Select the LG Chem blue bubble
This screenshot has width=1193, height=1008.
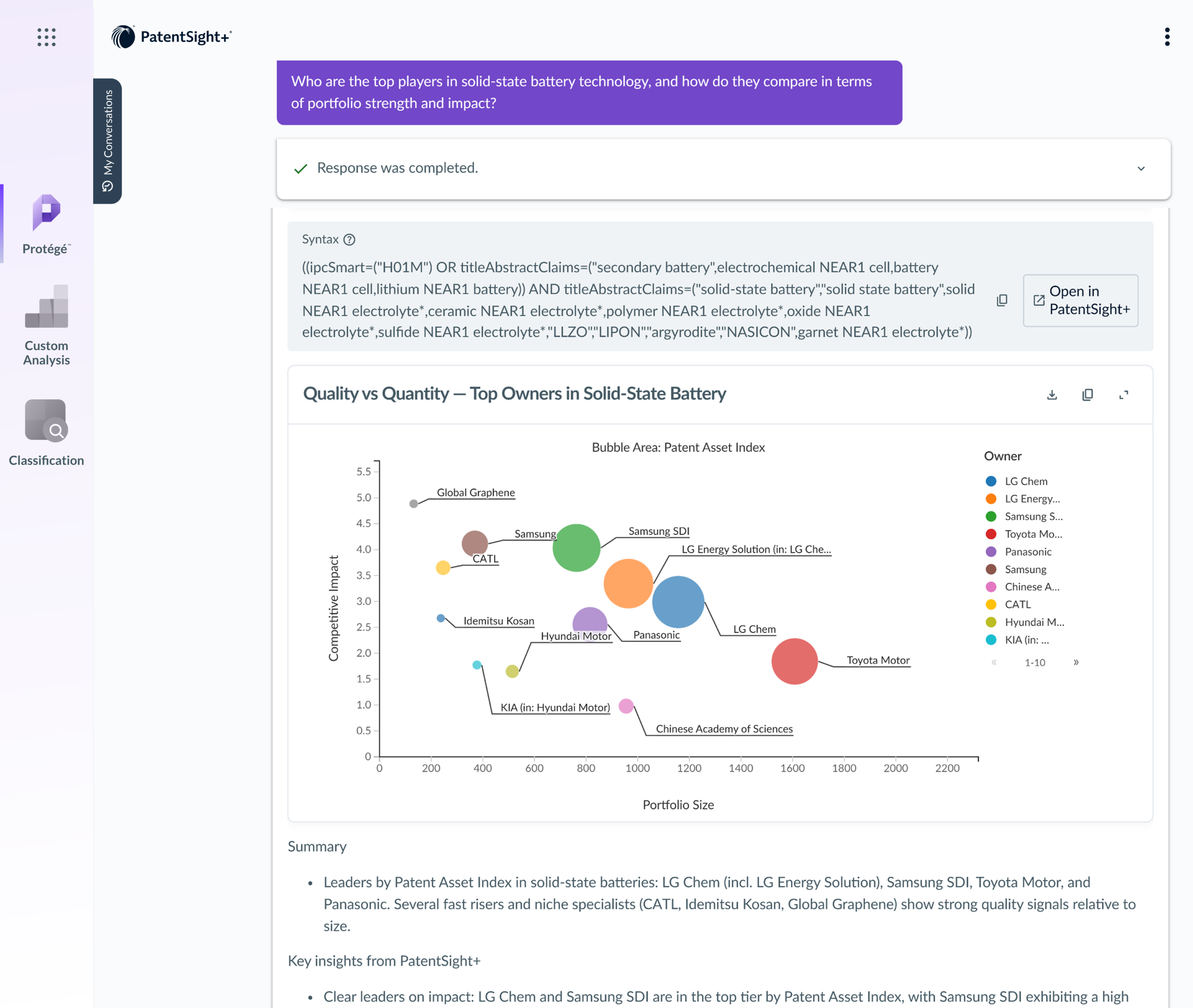pos(678,602)
